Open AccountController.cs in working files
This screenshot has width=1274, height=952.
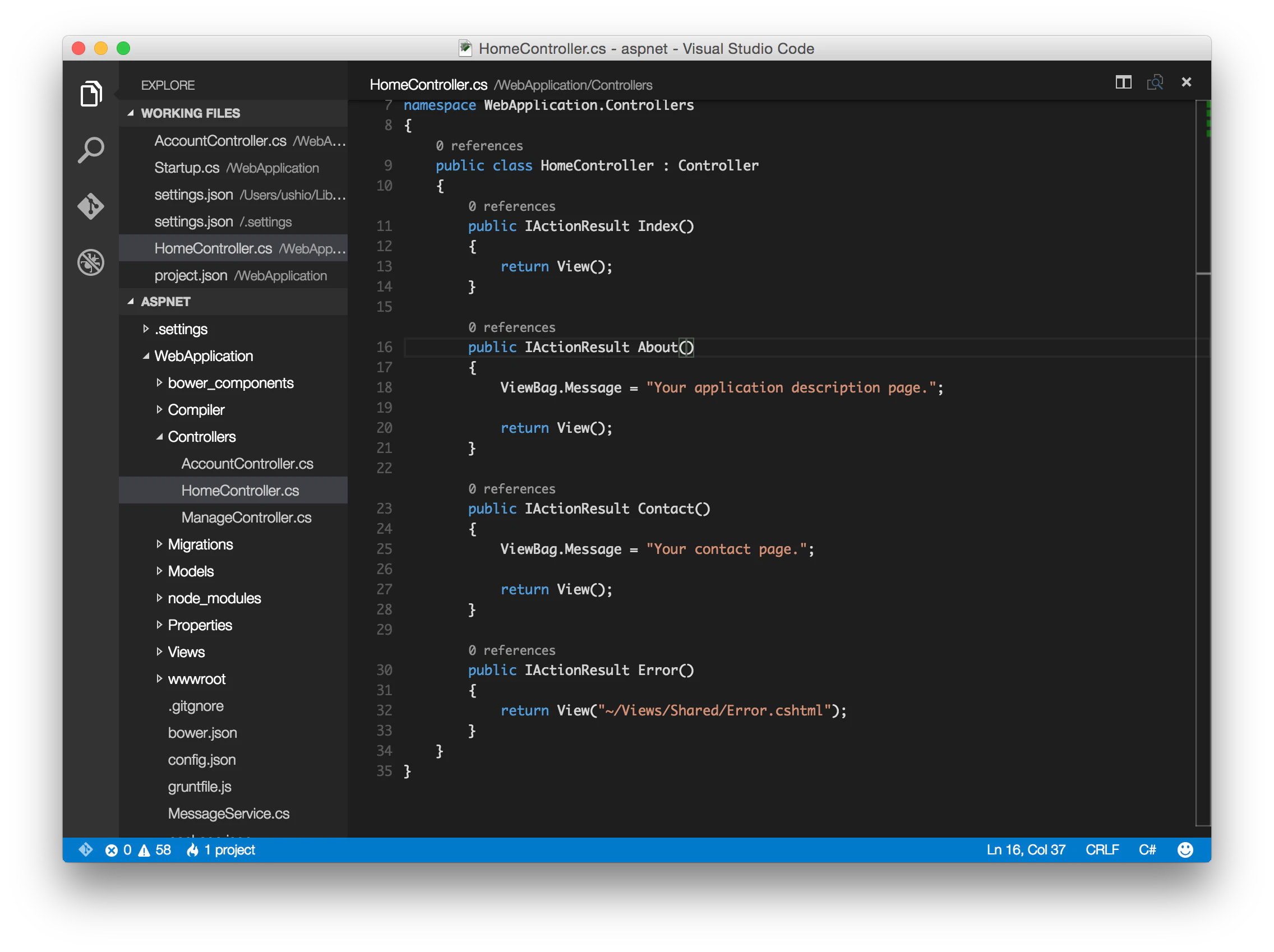click(233, 141)
